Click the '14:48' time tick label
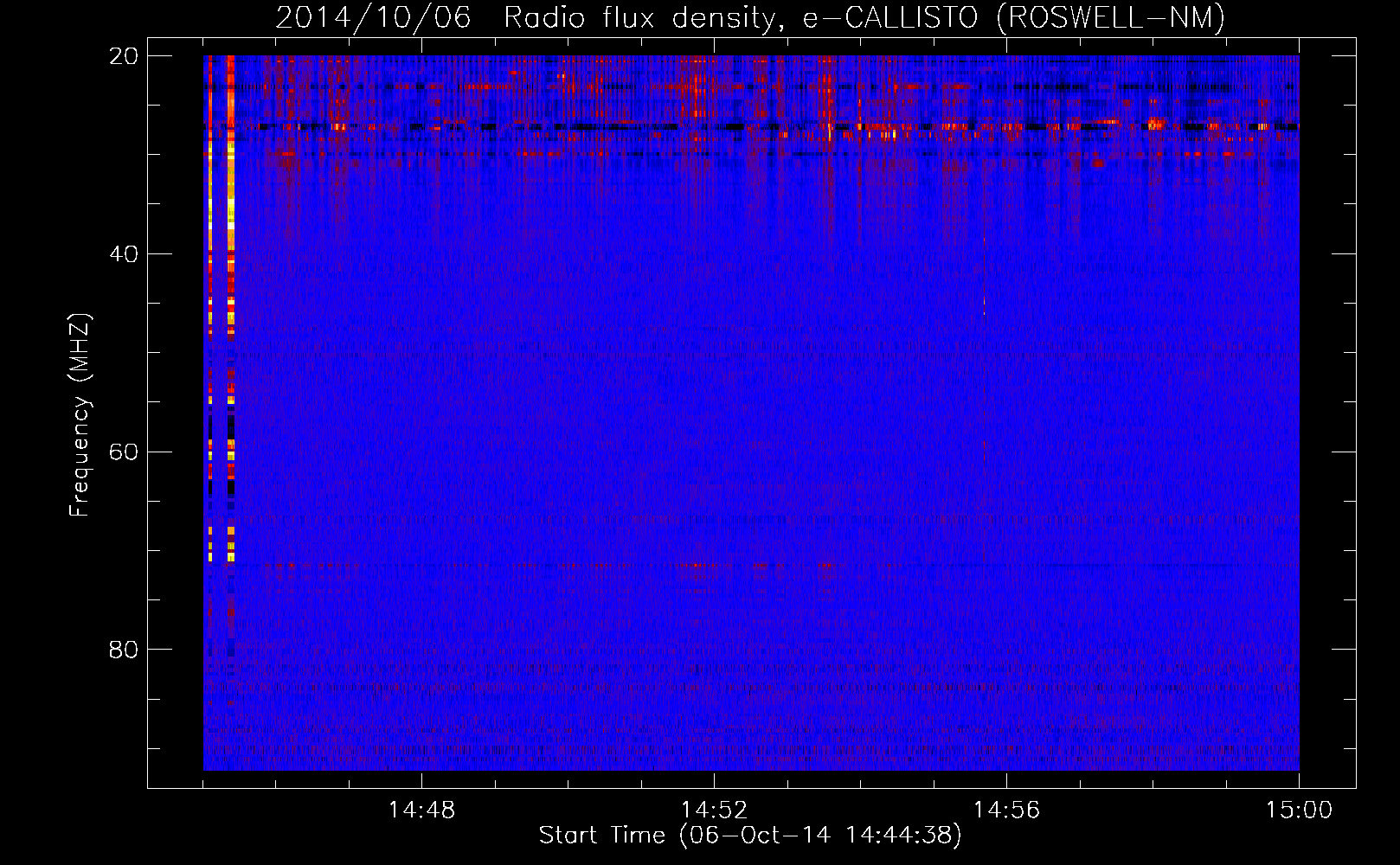This screenshot has width=1400, height=865. pyautogui.click(x=421, y=810)
